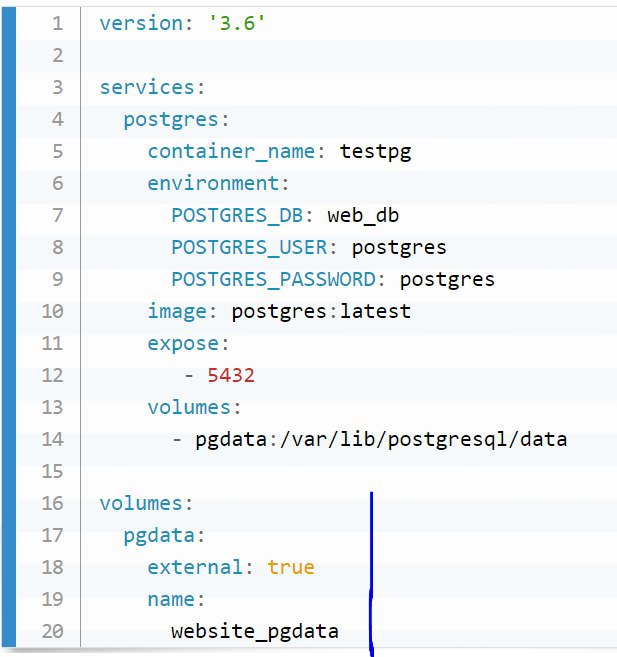Image resolution: width=617 pixels, height=657 pixels.
Task: Click line number 15 in the gutter
Action: tap(52, 471)
